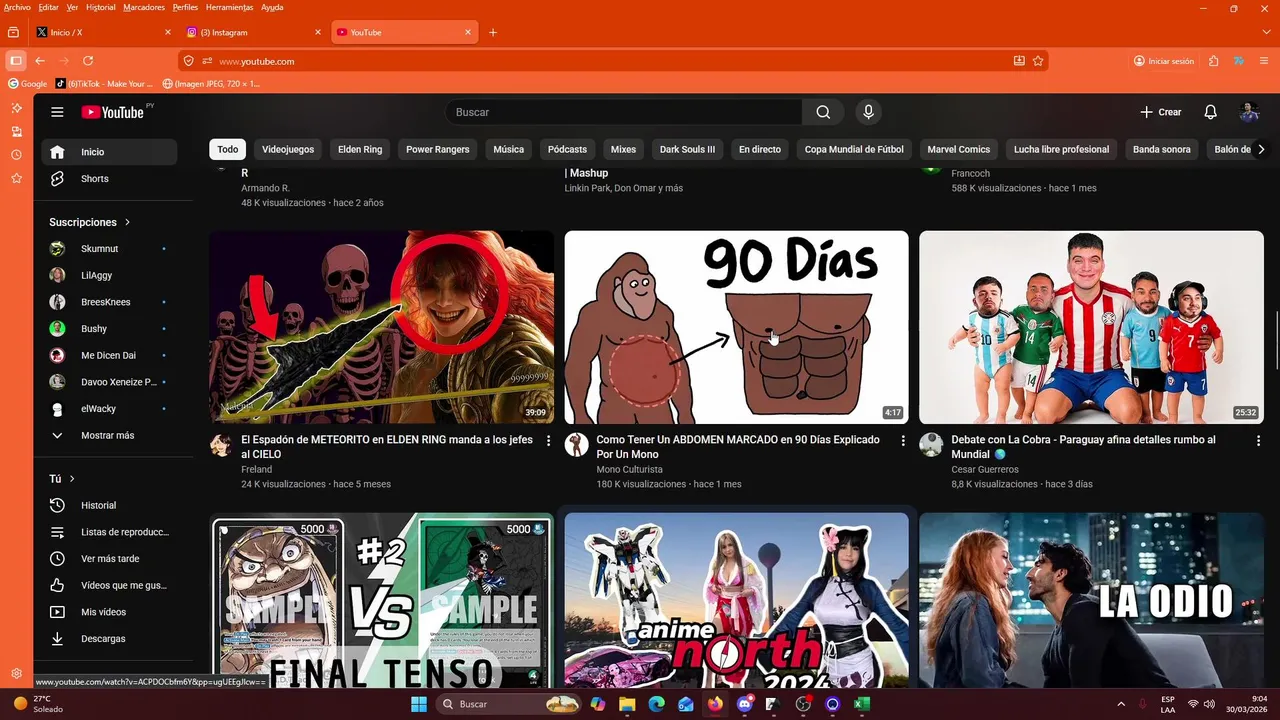Open the browser tab list dropdown
This screenshot has width=1280, height=720.
coord(1266,32)
